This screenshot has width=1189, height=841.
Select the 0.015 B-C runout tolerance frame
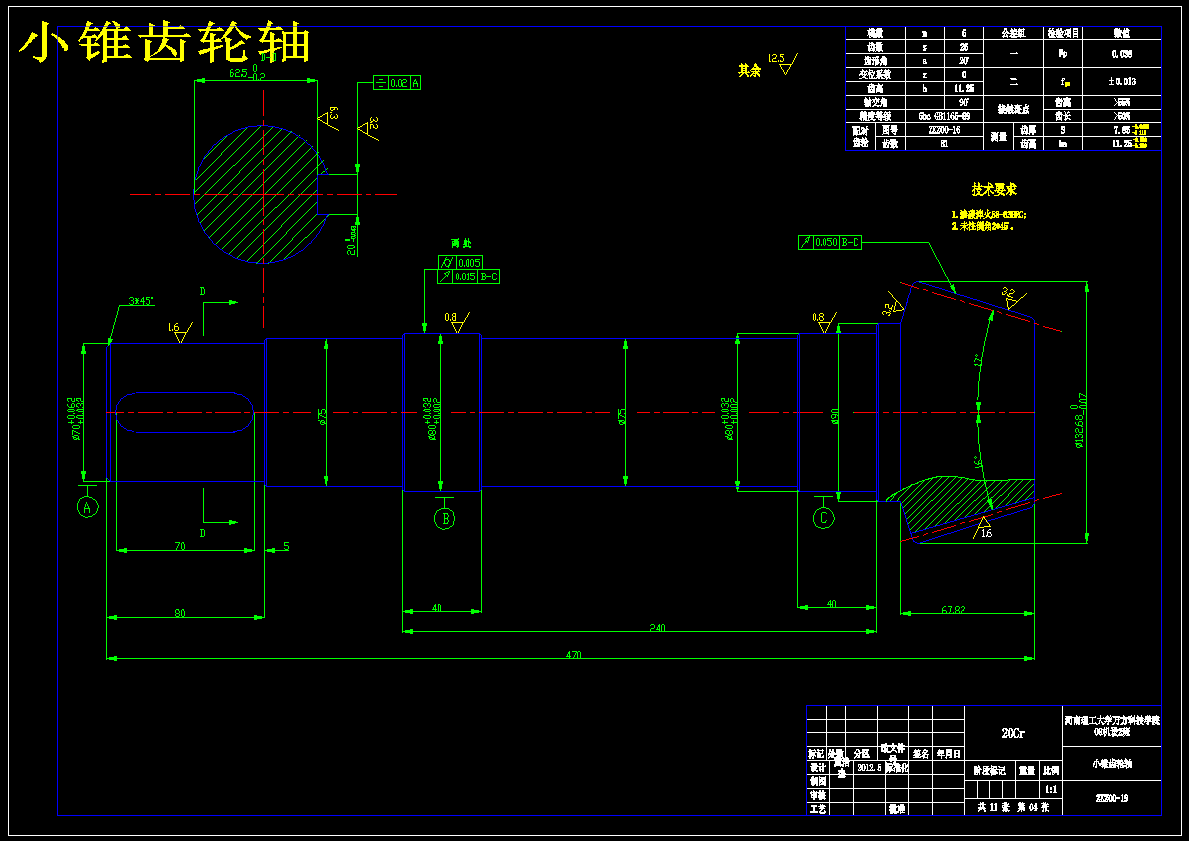pyautogui.click(x=469, y=277)
